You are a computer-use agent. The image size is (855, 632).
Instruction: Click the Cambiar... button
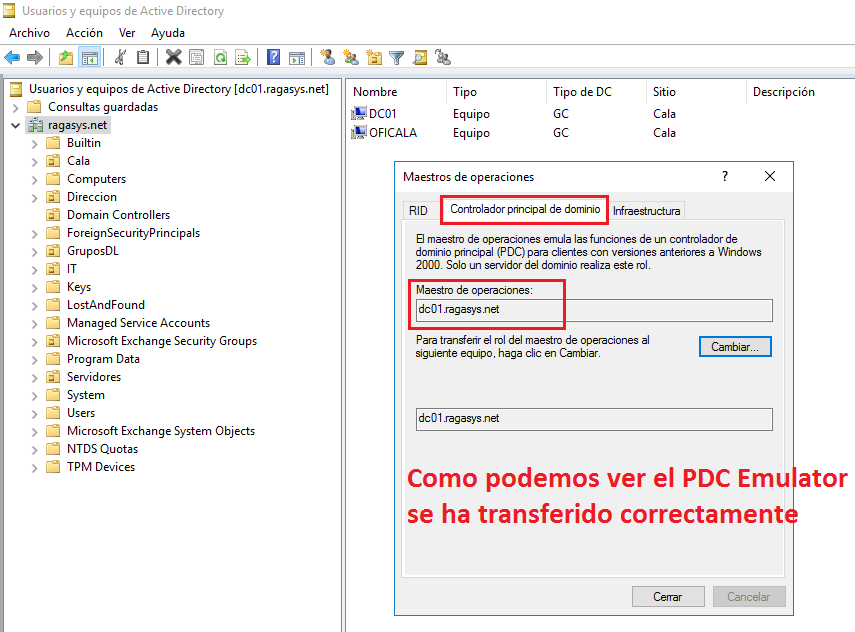tap(735, 347)
